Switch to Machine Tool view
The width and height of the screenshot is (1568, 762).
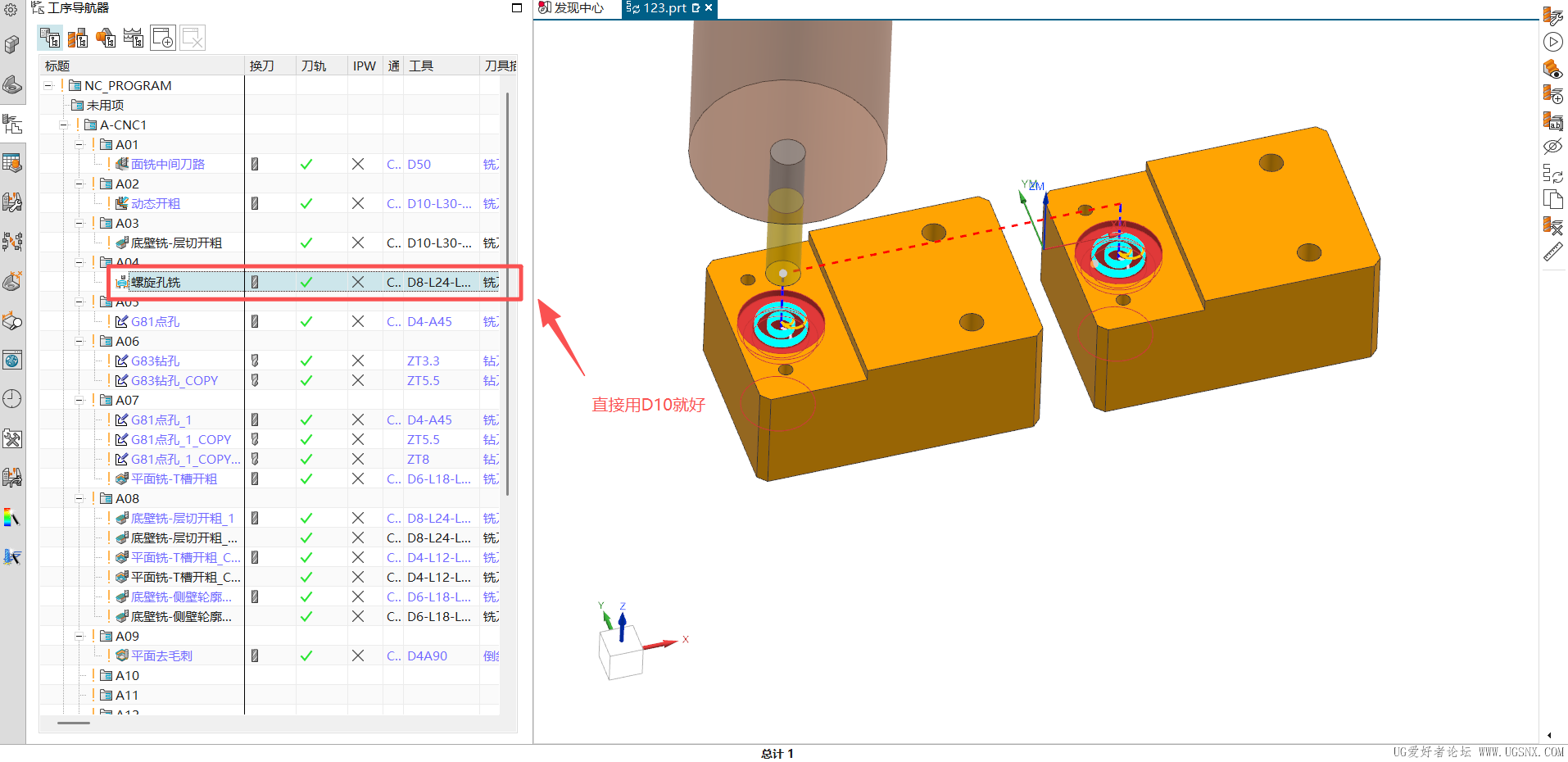[78, 38]
